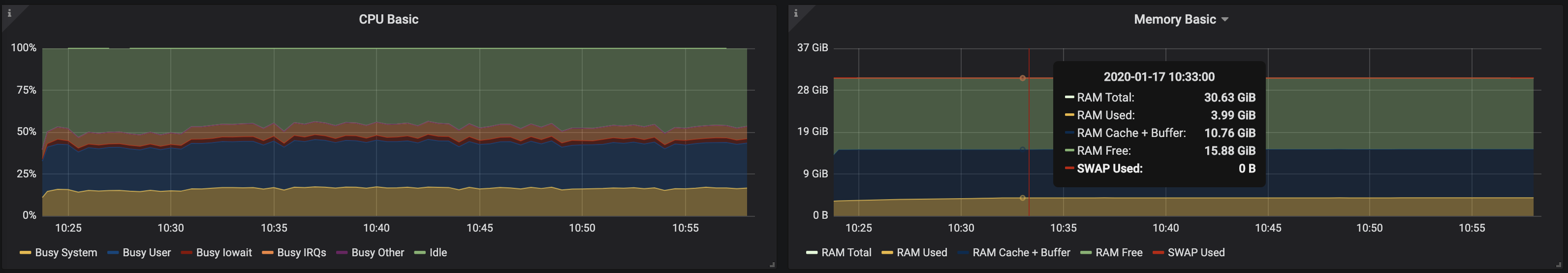Toggle SWAP Used in the bottom legend
The image size is (1568, 273).
[1195, 252]
